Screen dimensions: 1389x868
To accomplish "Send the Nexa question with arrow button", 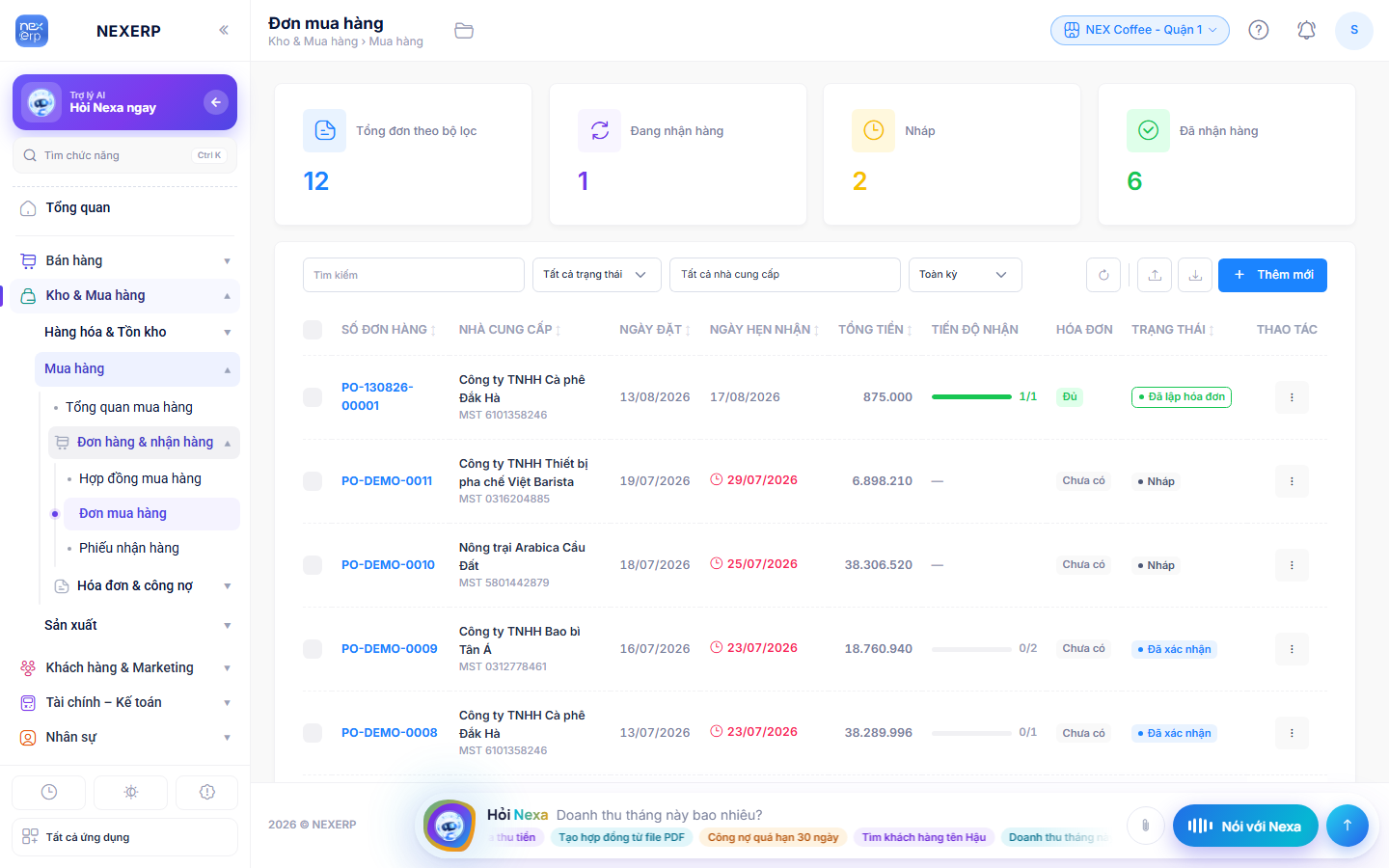I will click(1348, 825).
